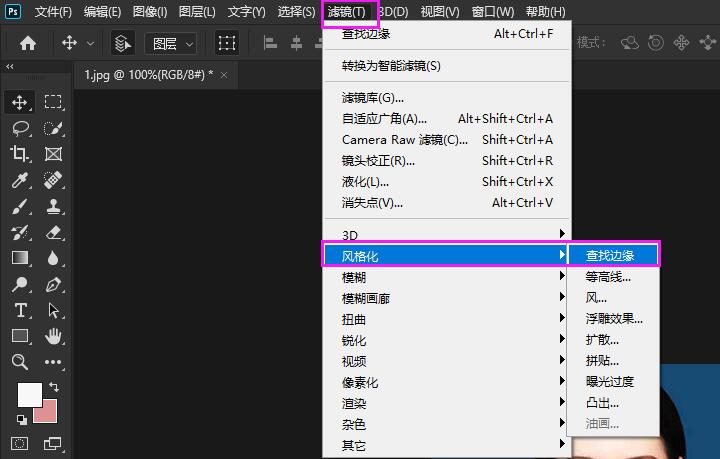Choose 浮雕效果... emboss filter
The height and width of the screenshot is (459, 720).
(x=613, y=319)
